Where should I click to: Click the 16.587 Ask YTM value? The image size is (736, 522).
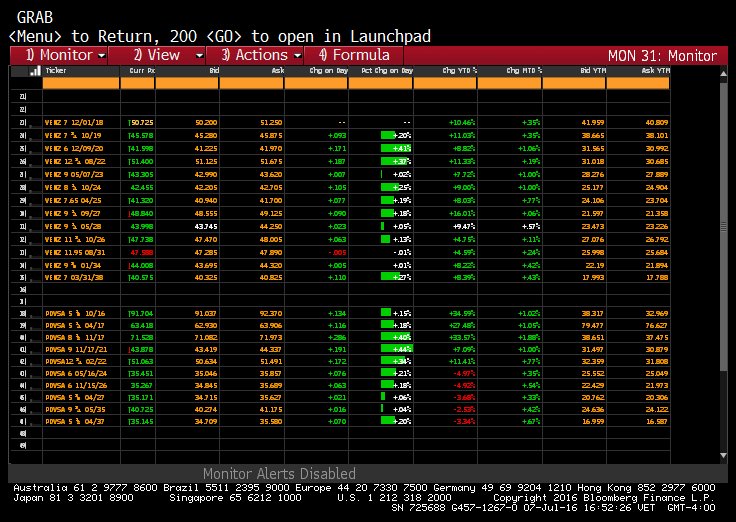[x=657, y=422]
